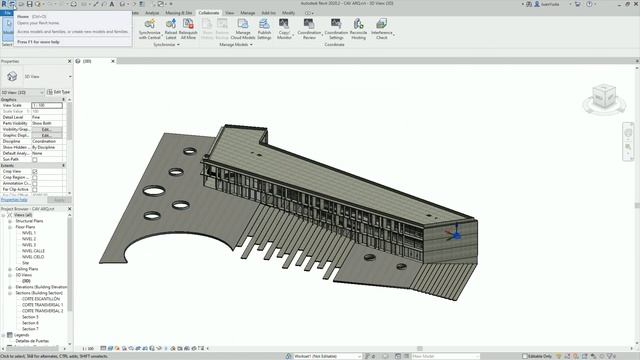
Task: Click Synchronize with Central icon
Action: pyautogui.click(x=150, y=24)
